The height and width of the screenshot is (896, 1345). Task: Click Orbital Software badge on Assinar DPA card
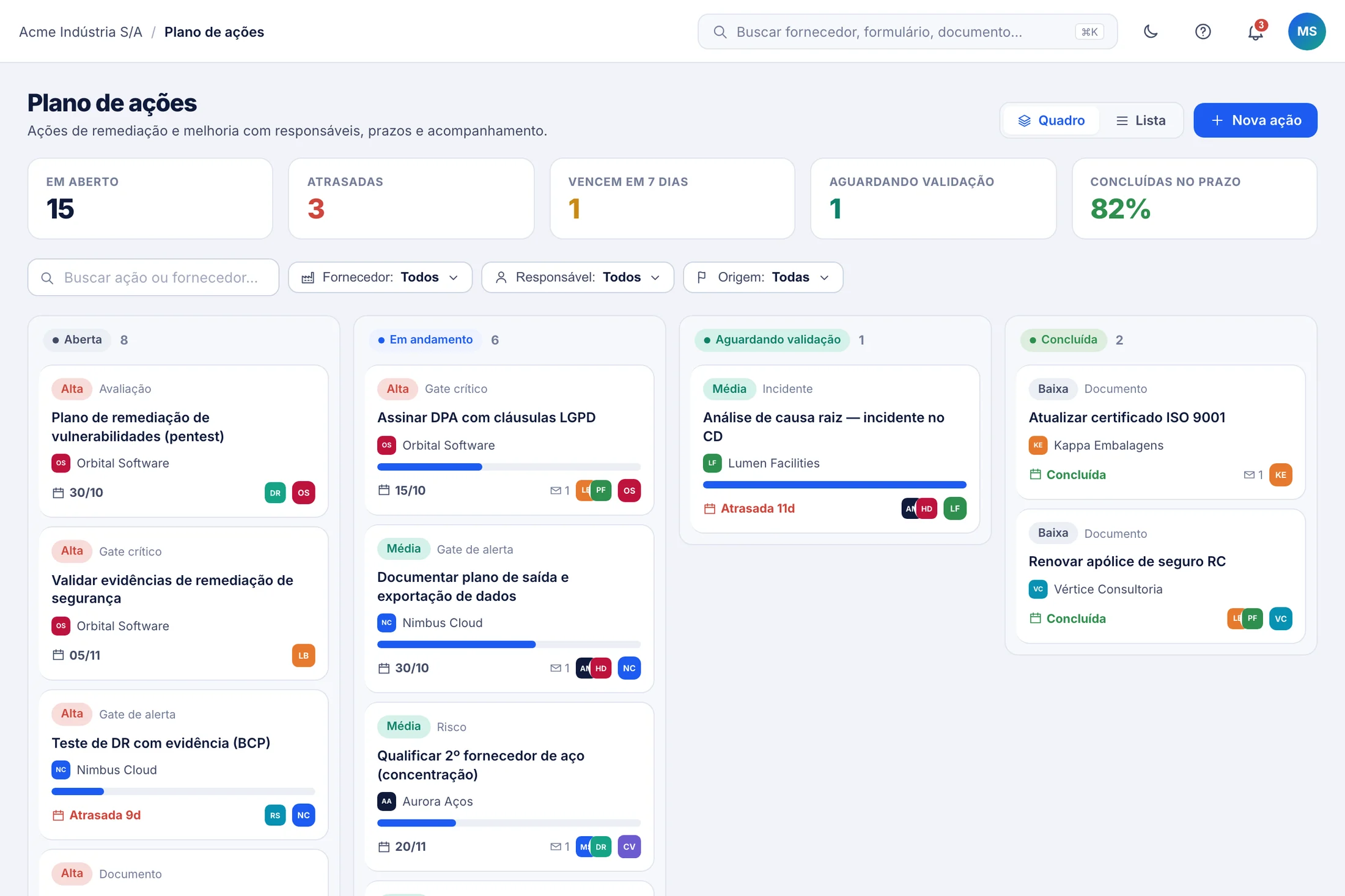[x=386, y=445]
